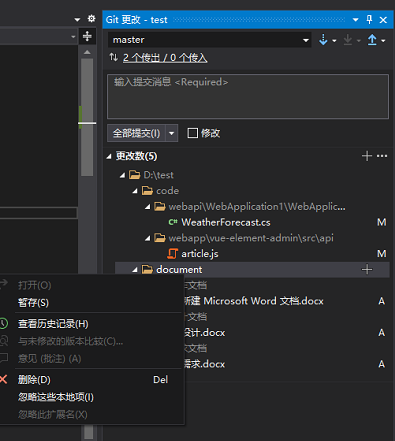Click the editor vertical scrollbar thumb
Screen dimensions: 395x441
coord(87,117)
